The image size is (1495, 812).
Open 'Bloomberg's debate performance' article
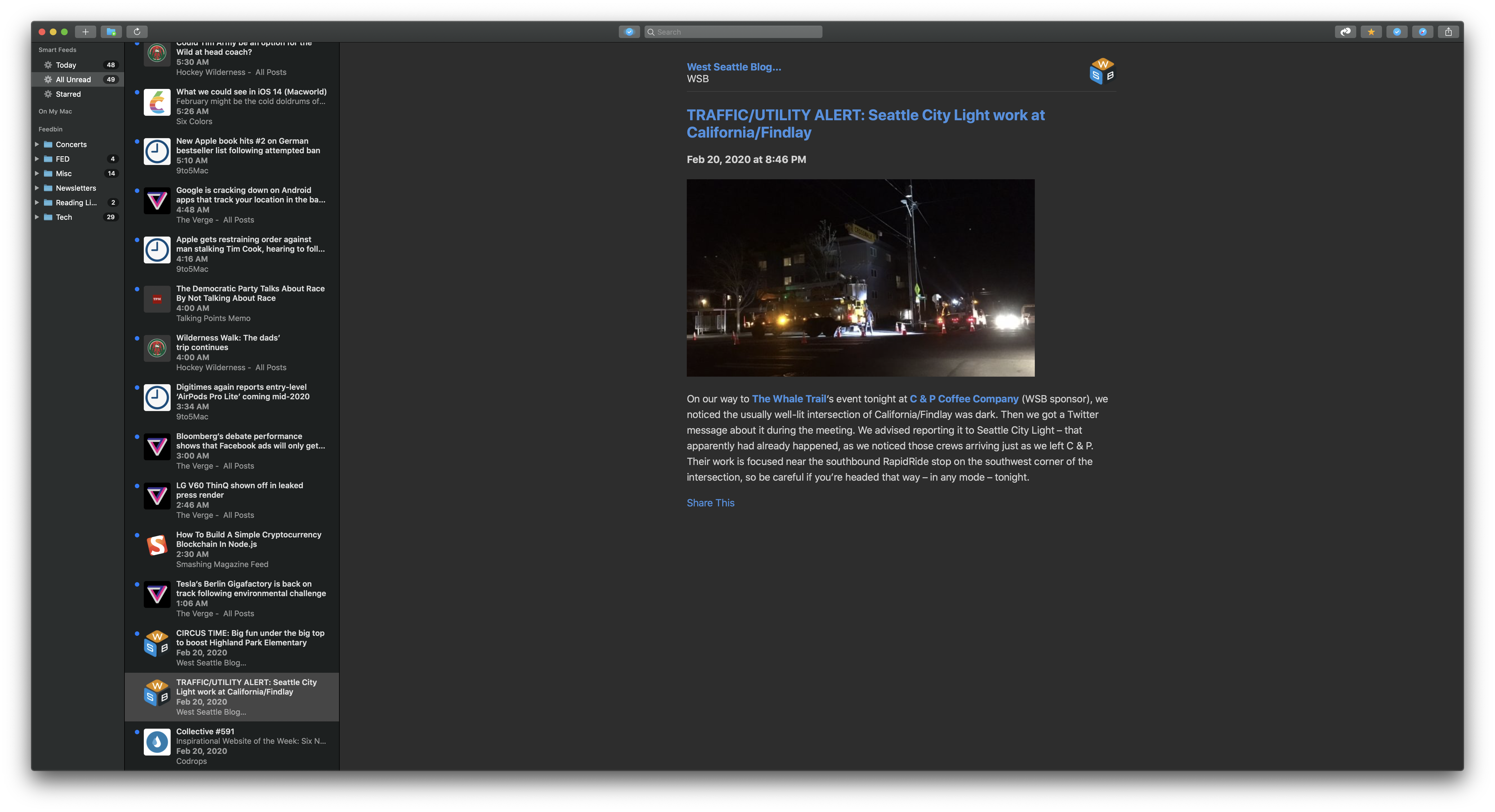(232, 451)
